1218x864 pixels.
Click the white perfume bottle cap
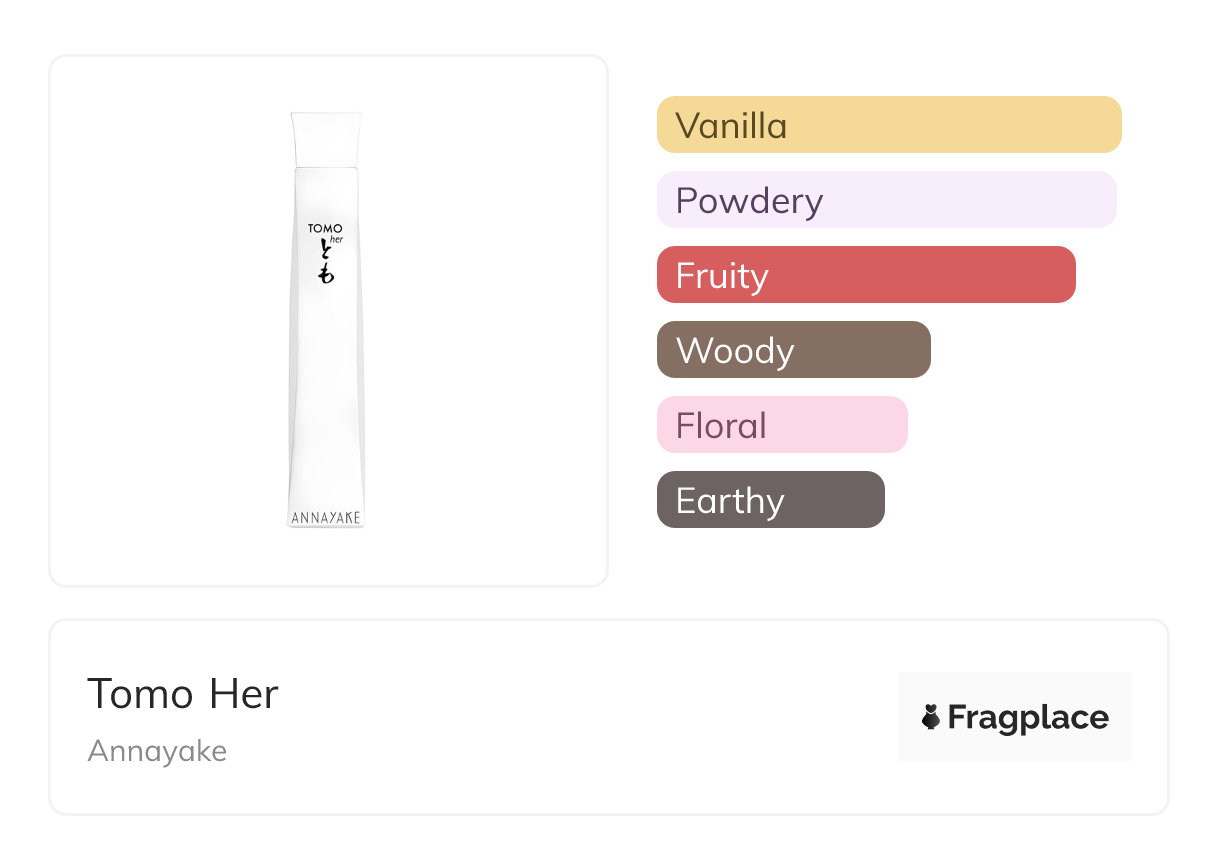326,139
